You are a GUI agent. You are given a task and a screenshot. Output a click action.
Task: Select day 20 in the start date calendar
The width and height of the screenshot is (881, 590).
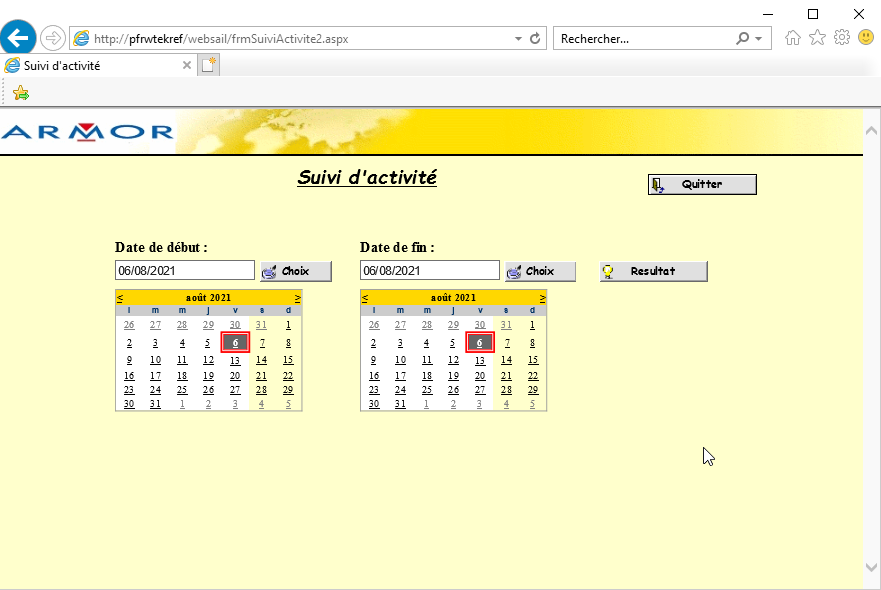point(235,376)
